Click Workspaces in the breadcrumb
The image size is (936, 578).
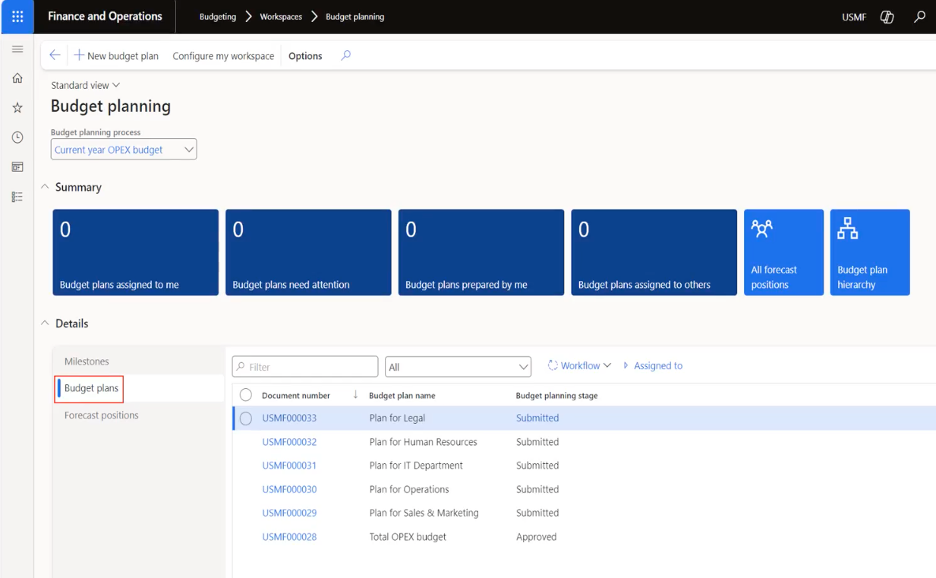[281, 17]
